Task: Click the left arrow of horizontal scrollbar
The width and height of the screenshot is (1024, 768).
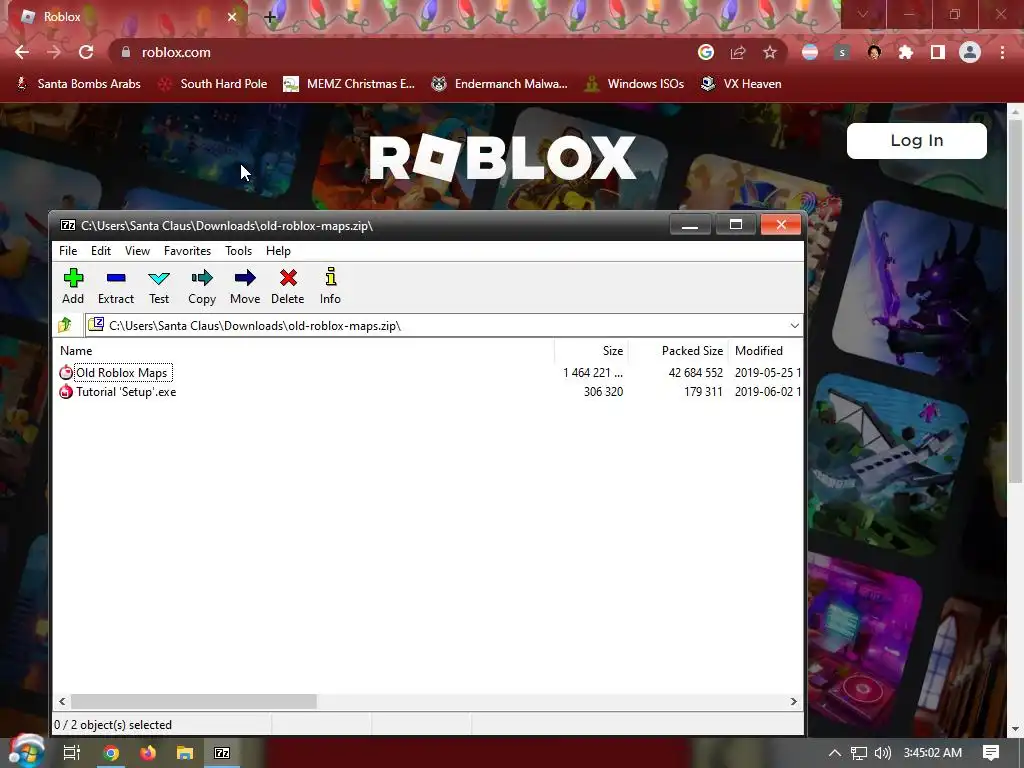Action: point(62,701)
